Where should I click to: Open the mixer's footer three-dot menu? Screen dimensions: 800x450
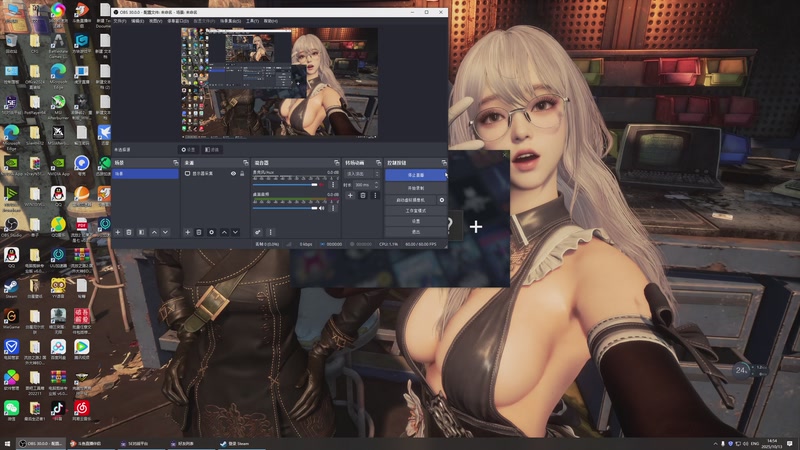click(270, 232)
